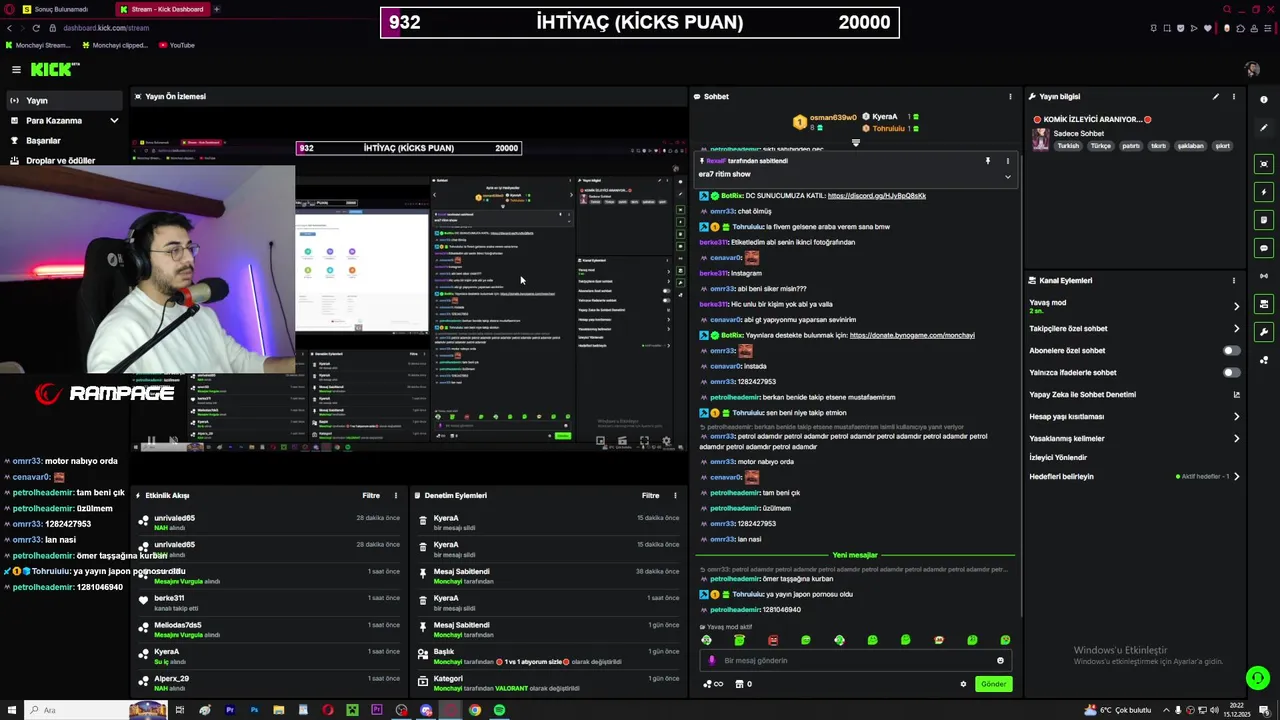Click Yeni mesajlar divider in chat
Image resolution: width=1280 pixels, height=720 pixels.
point(855,555)
